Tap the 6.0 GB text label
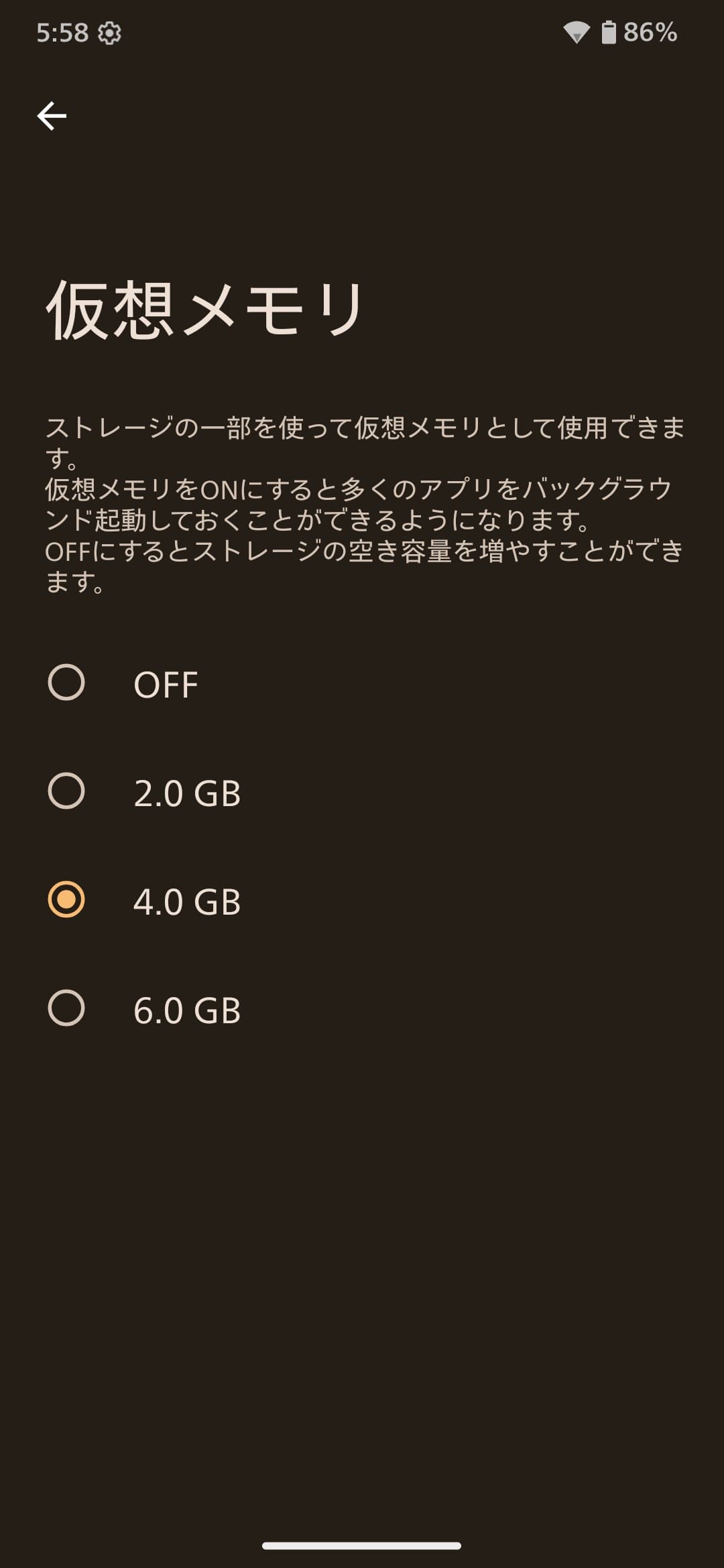 pyautogui.click(x=187, y=1010)
